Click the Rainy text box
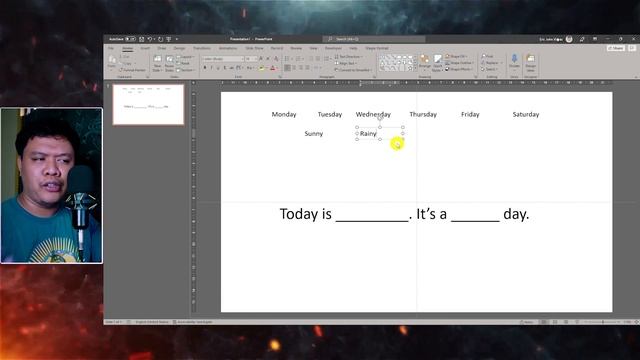Viewport: 640px width, 360px height. pos(380,133)
